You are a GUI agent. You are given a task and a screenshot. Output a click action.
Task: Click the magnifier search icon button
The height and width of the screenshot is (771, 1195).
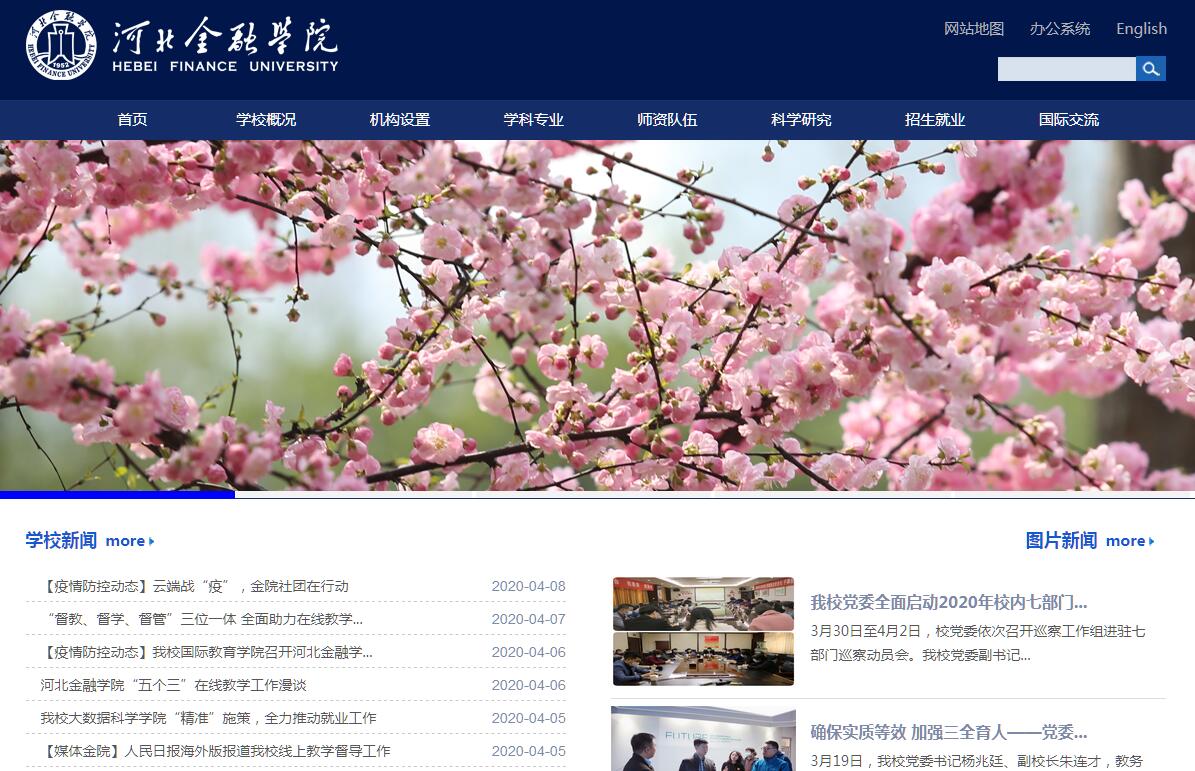click(1151, 69)
